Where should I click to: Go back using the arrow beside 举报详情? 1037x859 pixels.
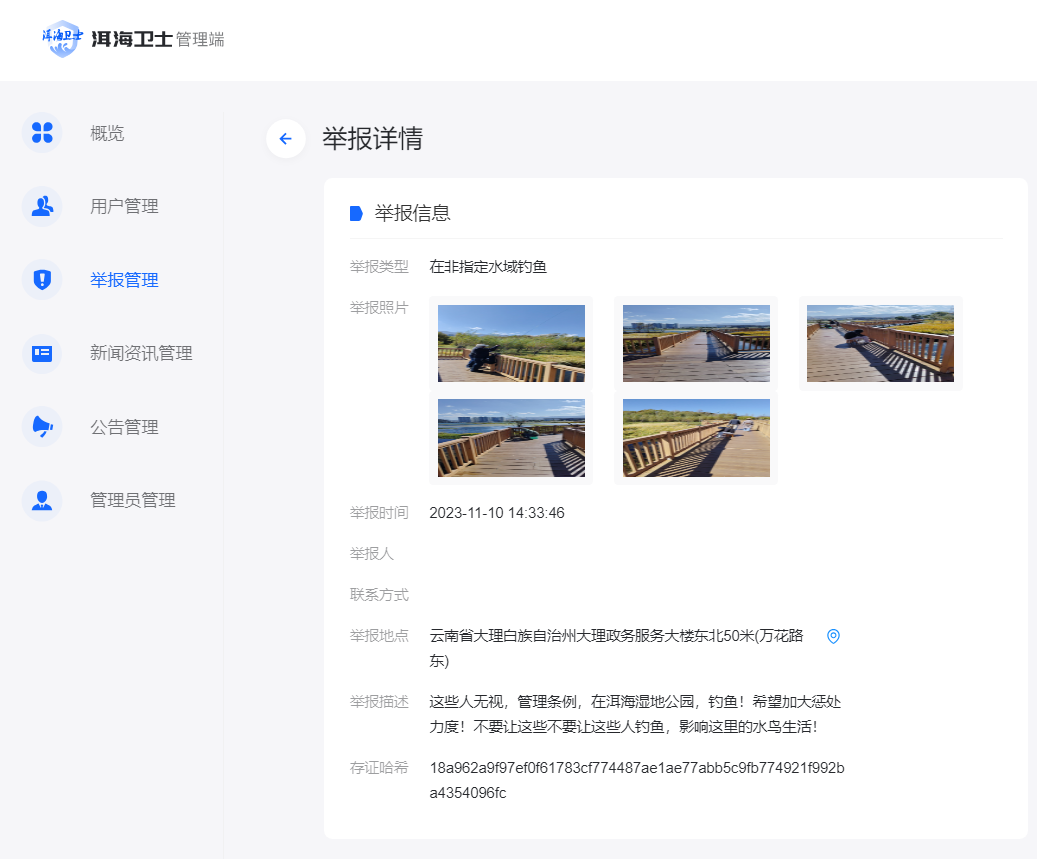click(286, 139)
